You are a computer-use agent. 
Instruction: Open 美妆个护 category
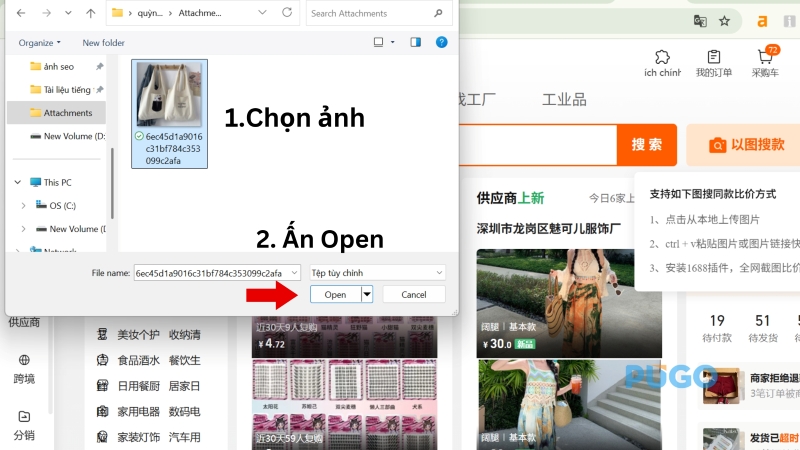(138, 335)
